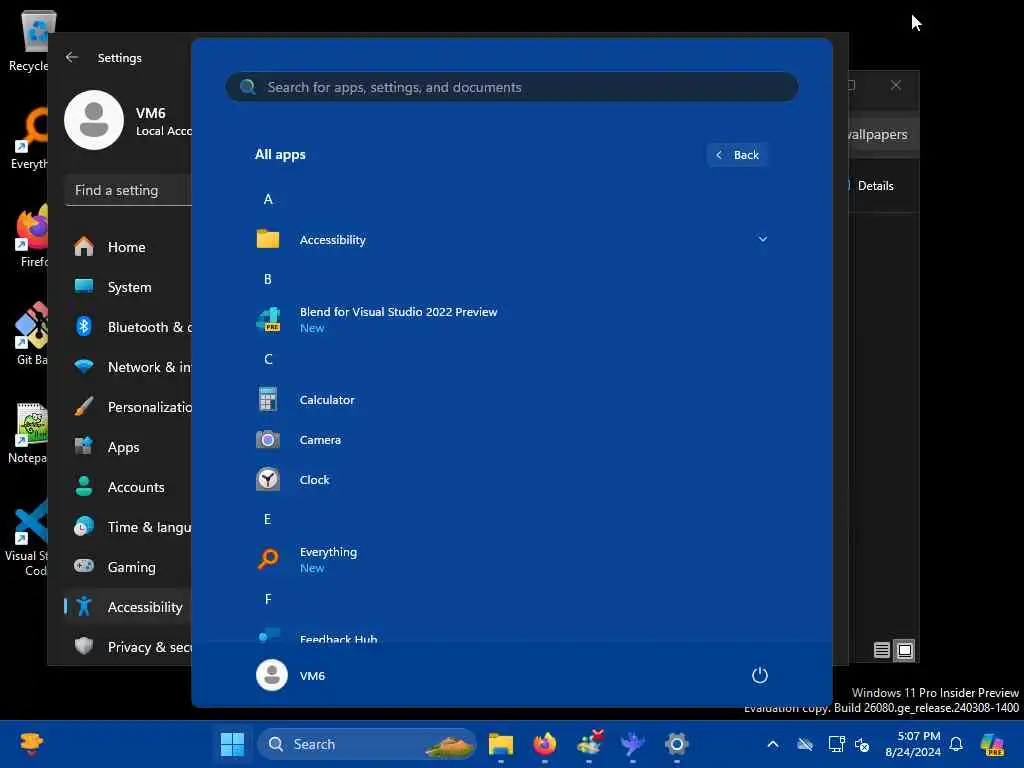Open the Accessibility folder in All apps
1024x768 pixels.
point(511,240)
